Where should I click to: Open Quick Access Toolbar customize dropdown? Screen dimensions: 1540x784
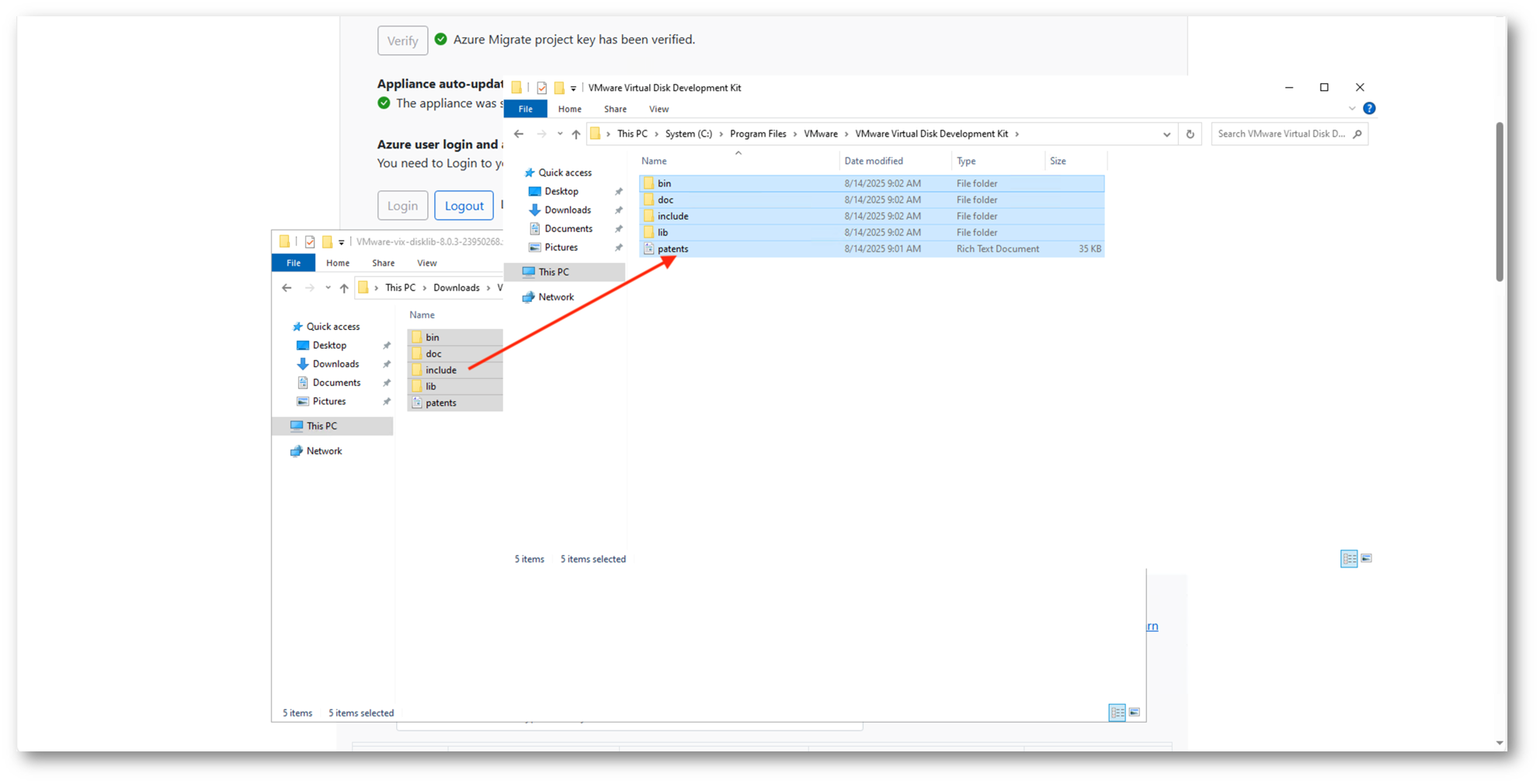(573, 88)
